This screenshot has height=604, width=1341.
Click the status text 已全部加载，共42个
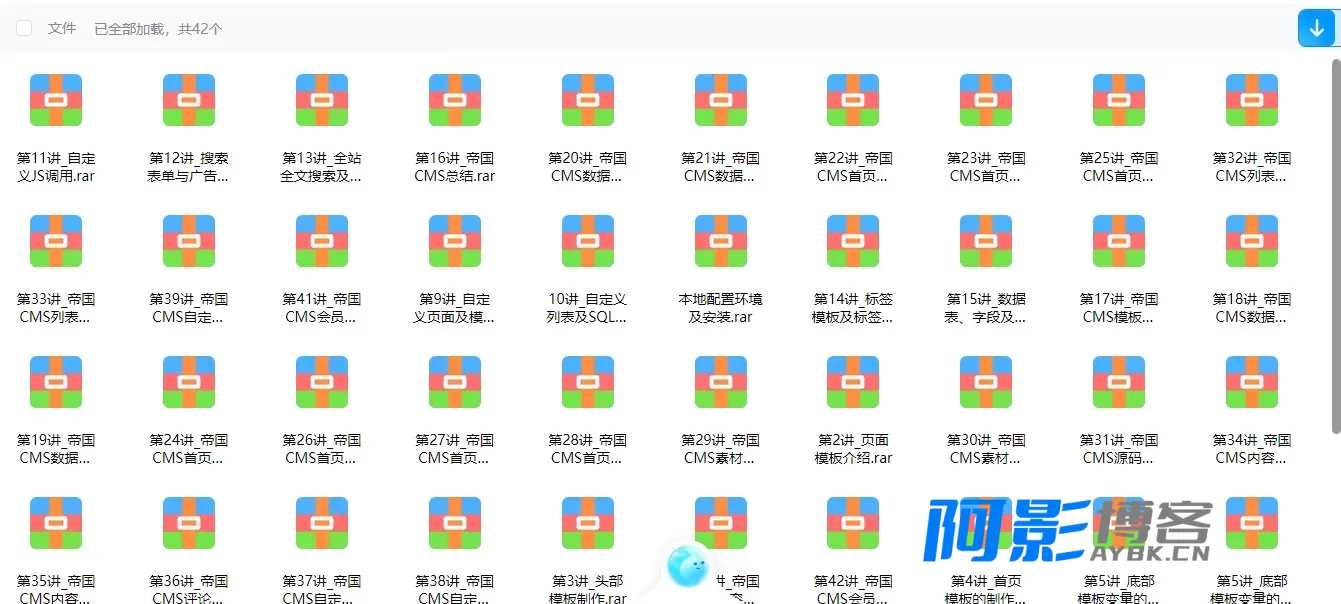[x=158, y=29]
